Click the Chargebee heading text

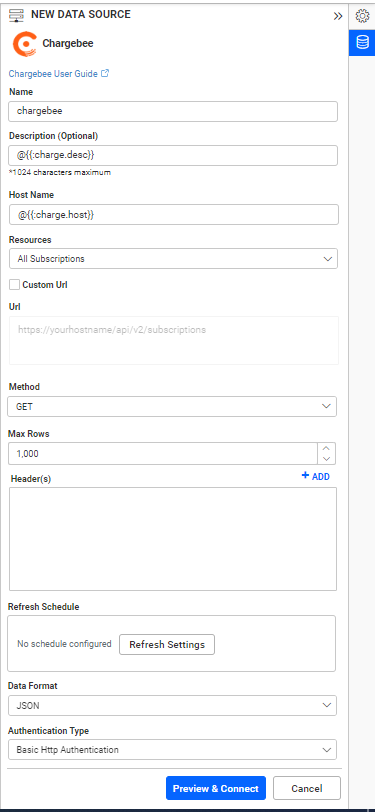[68, 44]
